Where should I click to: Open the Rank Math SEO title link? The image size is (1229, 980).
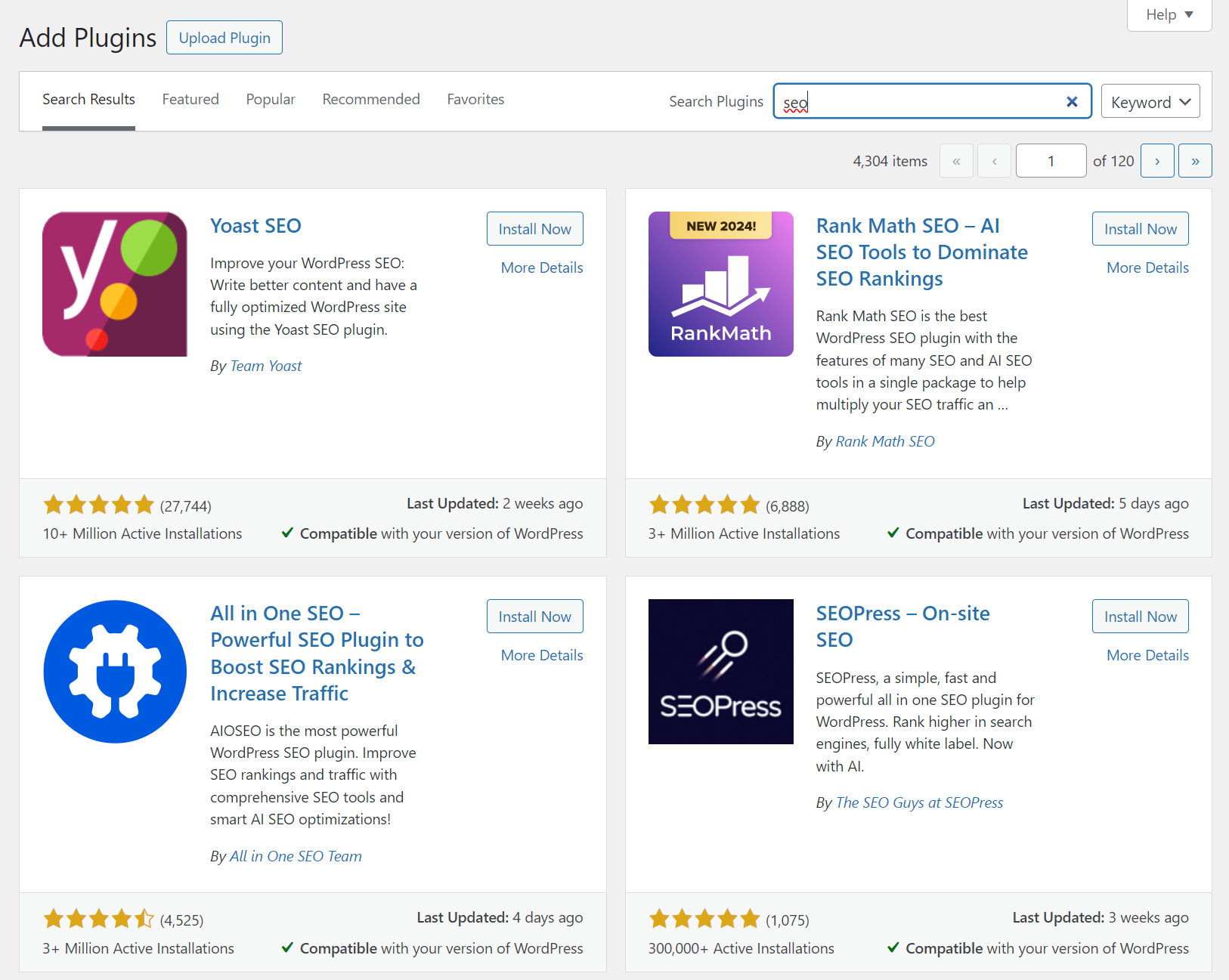coord(921,252)
